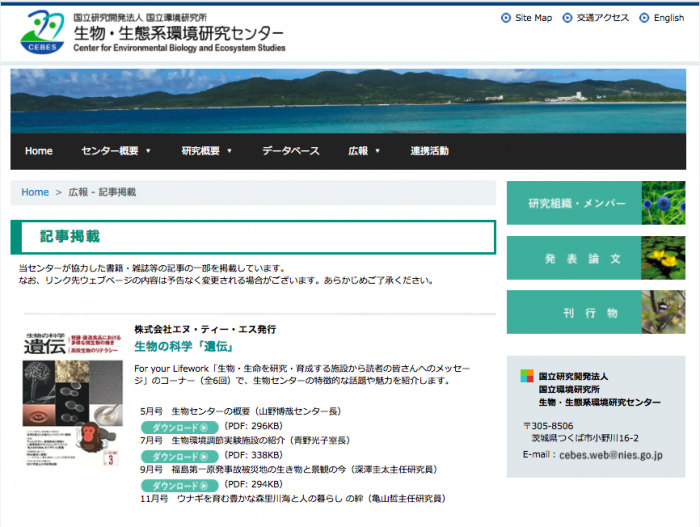Viewport: 700px width, 527px height.
Task: Click the 5月号 生物センターの概要 entry text
Action: coord(241,411)
